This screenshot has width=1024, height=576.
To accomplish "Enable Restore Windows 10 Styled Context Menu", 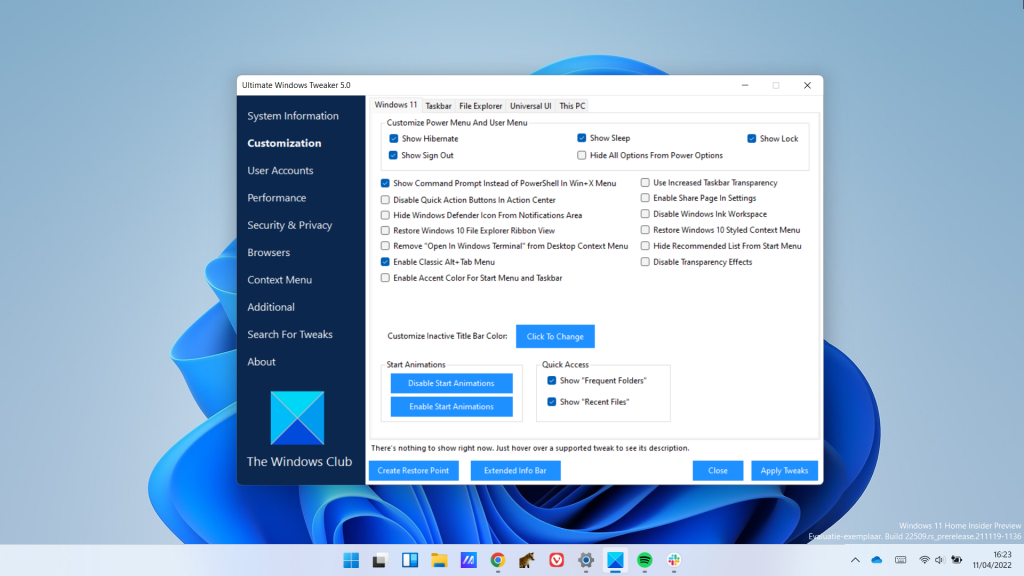I will [x=645, y=230].
